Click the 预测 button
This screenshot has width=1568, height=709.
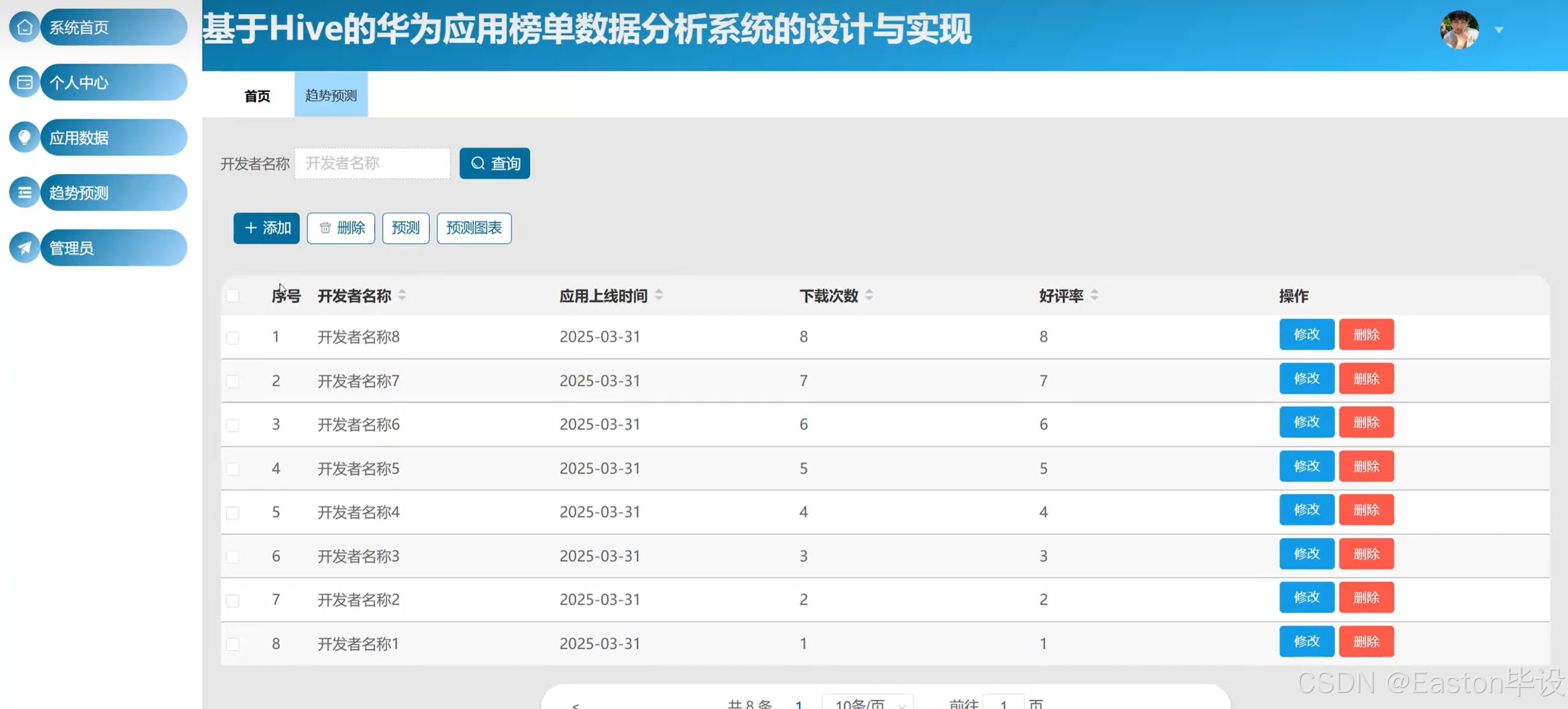pyautogui.click(x=406, y=228)
